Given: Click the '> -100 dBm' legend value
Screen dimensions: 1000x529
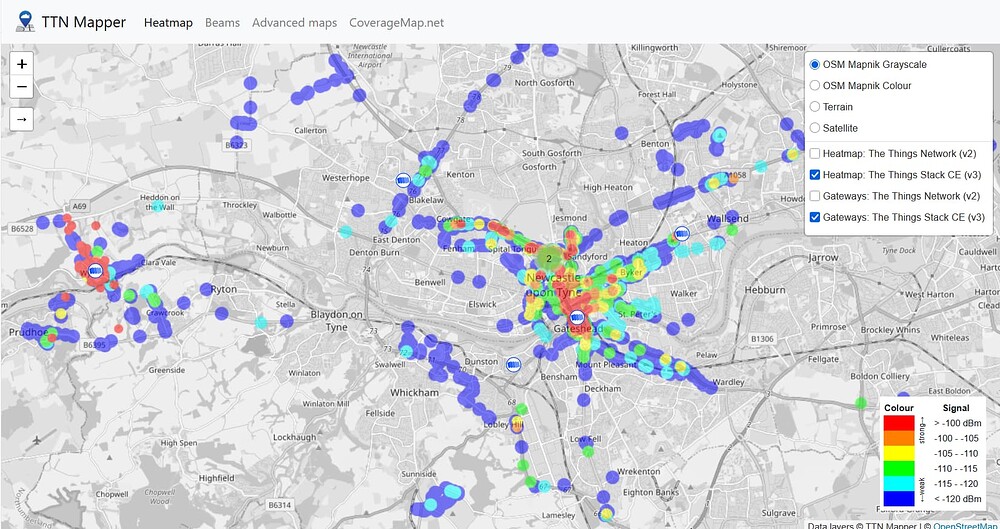Looking at the screenshot, I should 957,423.
